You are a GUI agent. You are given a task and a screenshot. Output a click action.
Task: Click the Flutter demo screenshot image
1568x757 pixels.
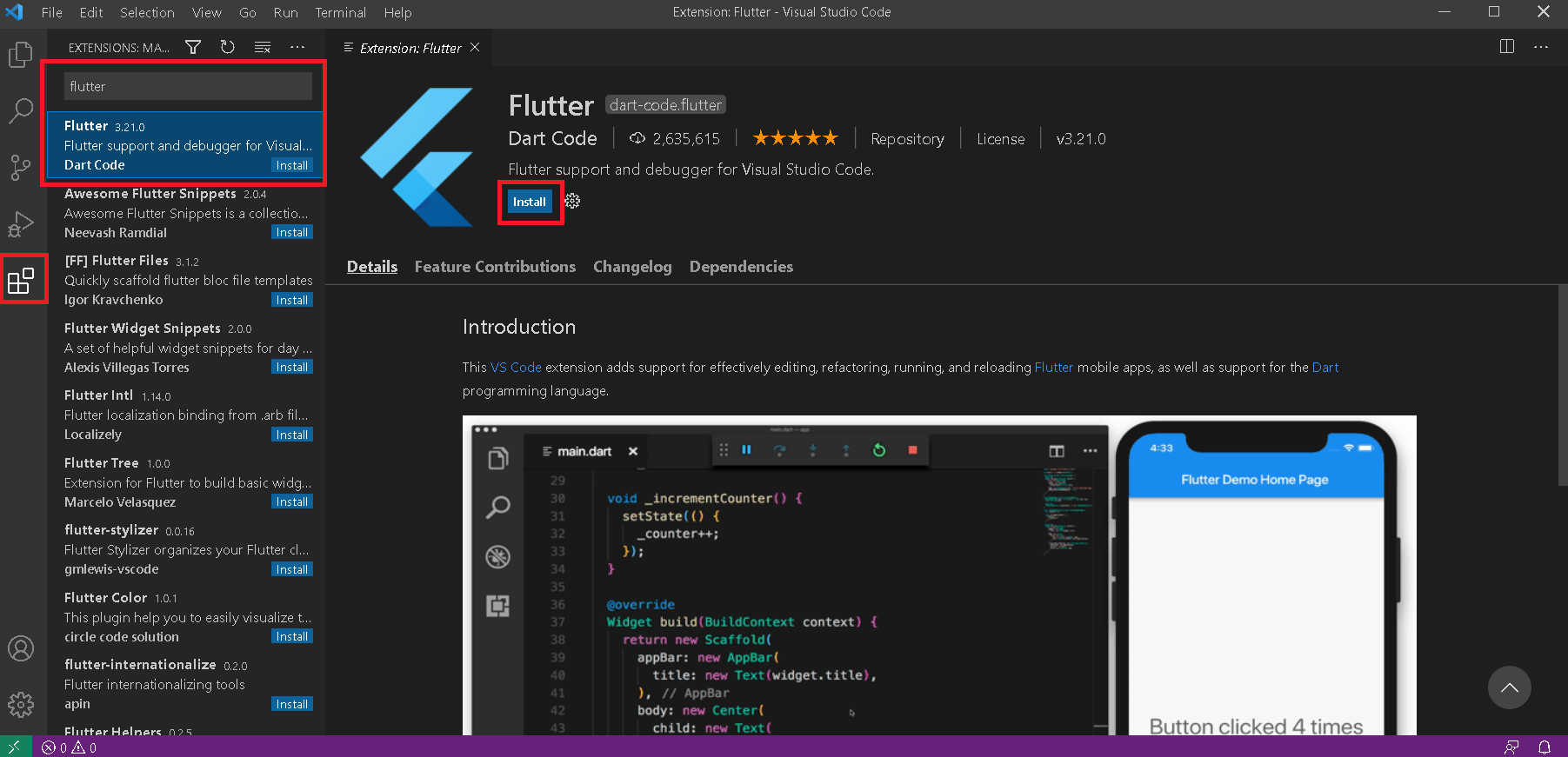(x=939, y=575)
